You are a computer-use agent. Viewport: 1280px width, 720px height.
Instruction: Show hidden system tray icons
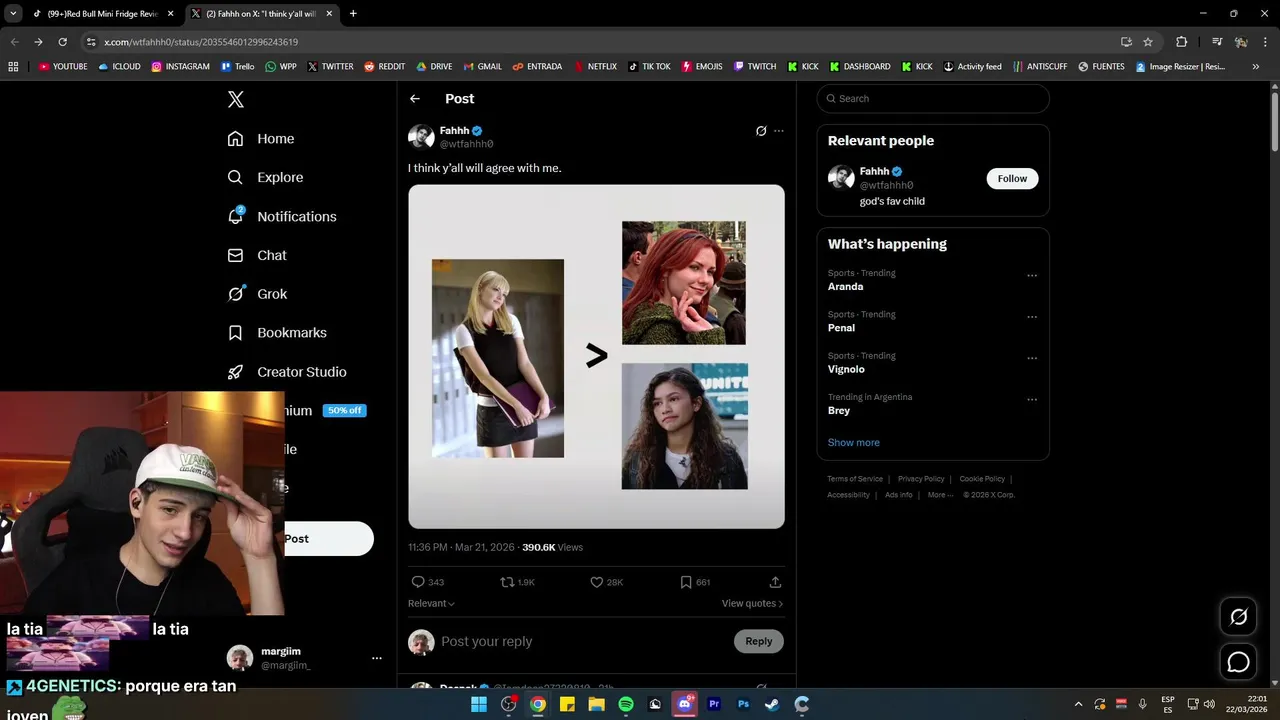(1078, 704)
